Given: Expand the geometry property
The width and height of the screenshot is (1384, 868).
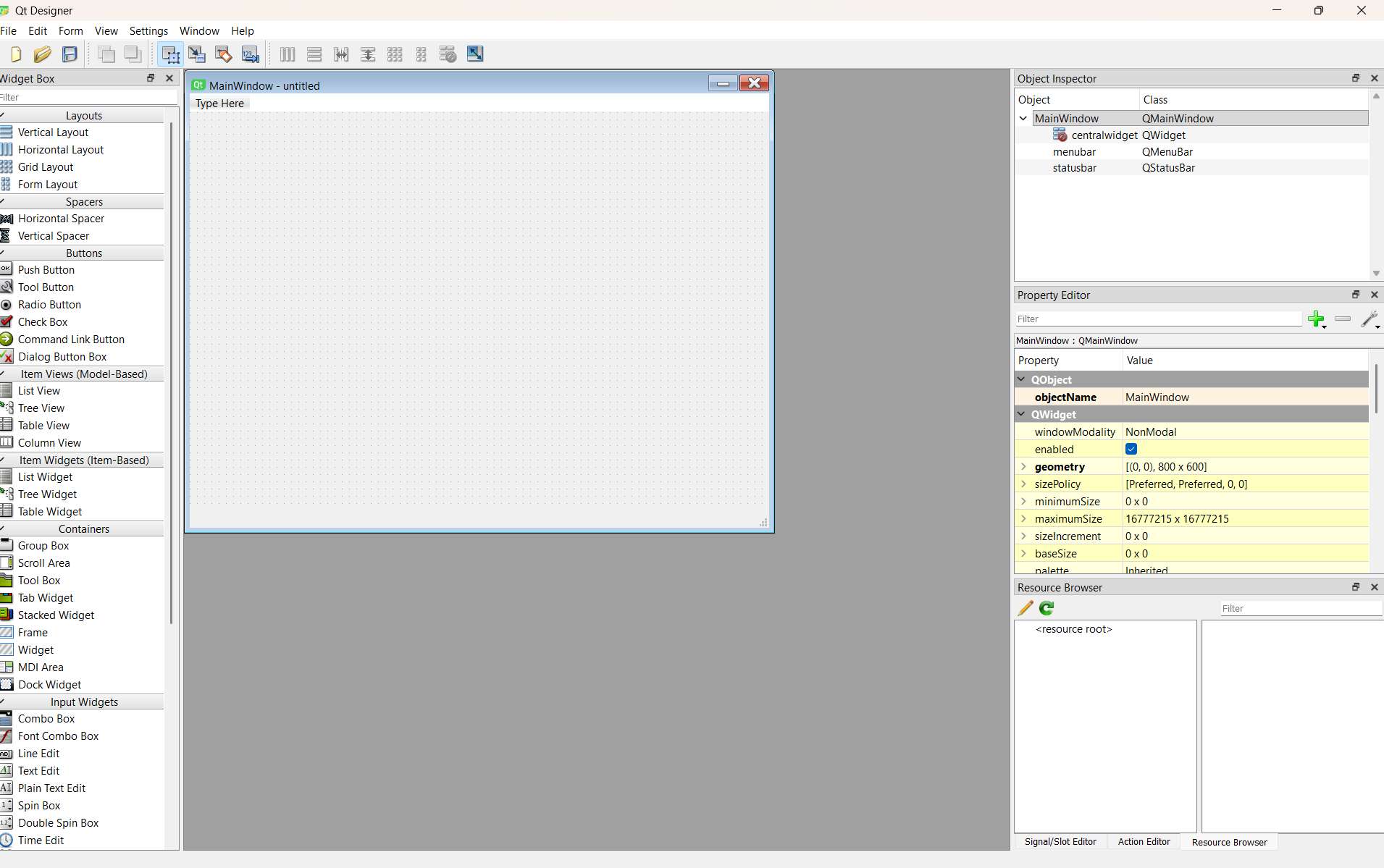Looking at the screenshot, I should click(x=1023, y=467).
